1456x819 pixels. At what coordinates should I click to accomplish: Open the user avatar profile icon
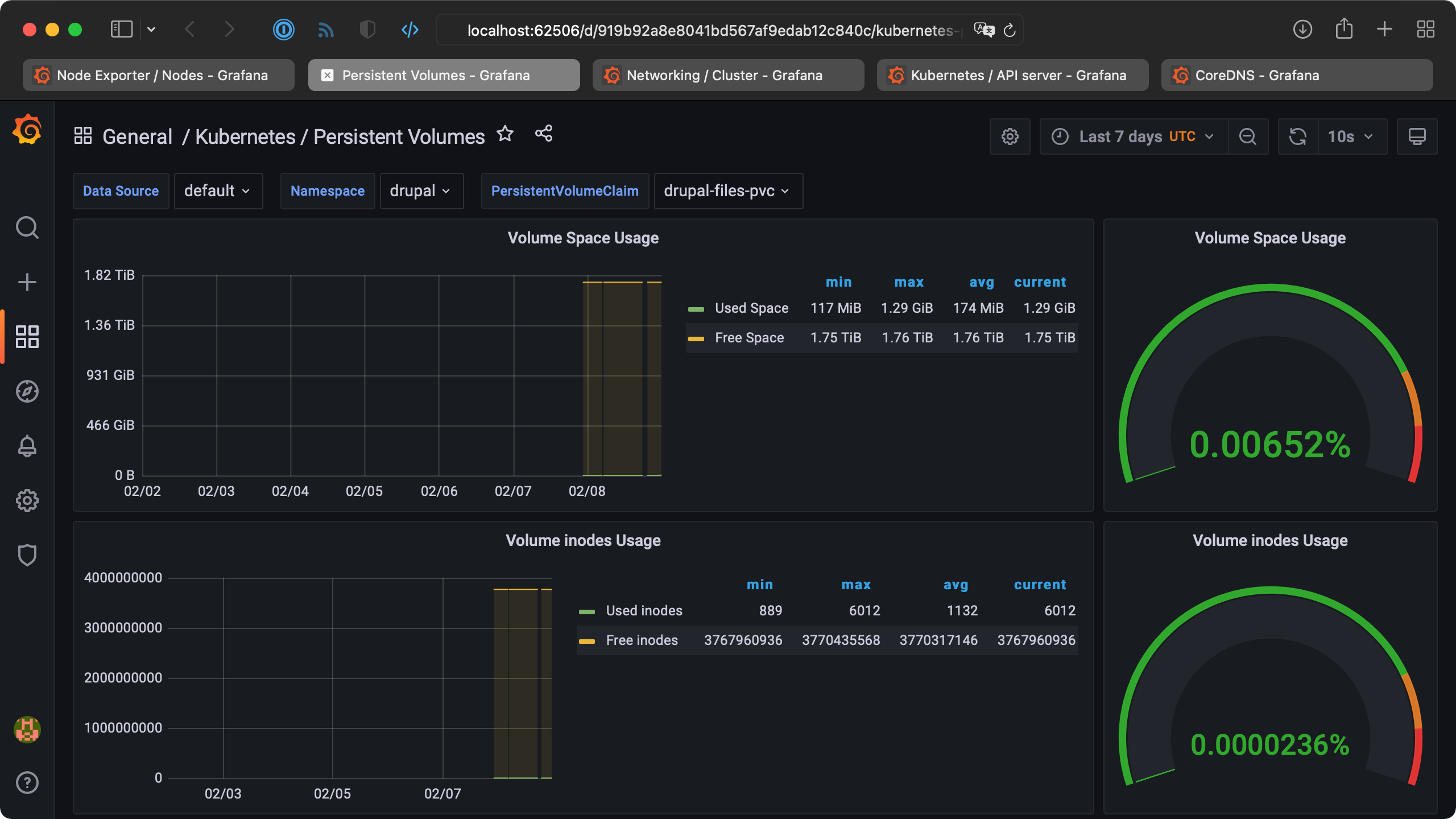(27, 730)
